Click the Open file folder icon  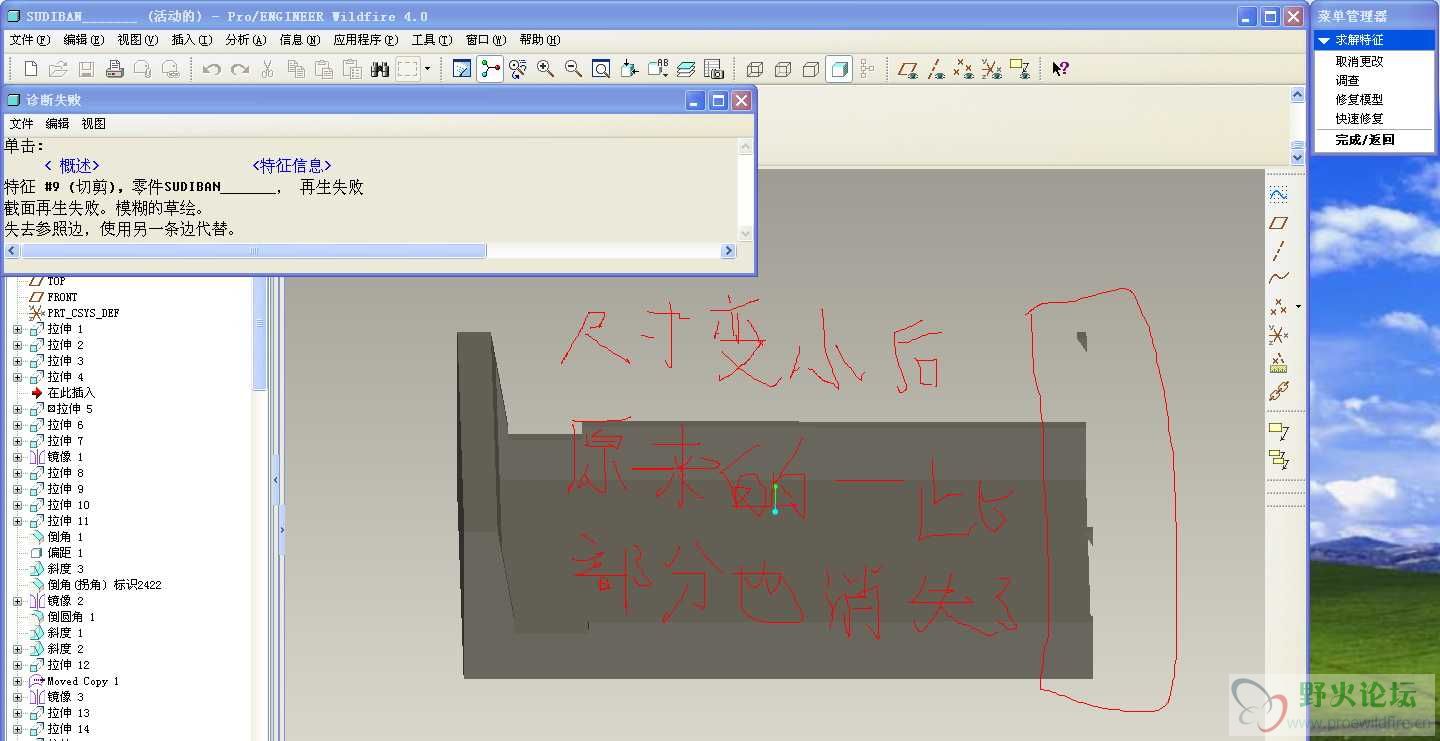58,69
